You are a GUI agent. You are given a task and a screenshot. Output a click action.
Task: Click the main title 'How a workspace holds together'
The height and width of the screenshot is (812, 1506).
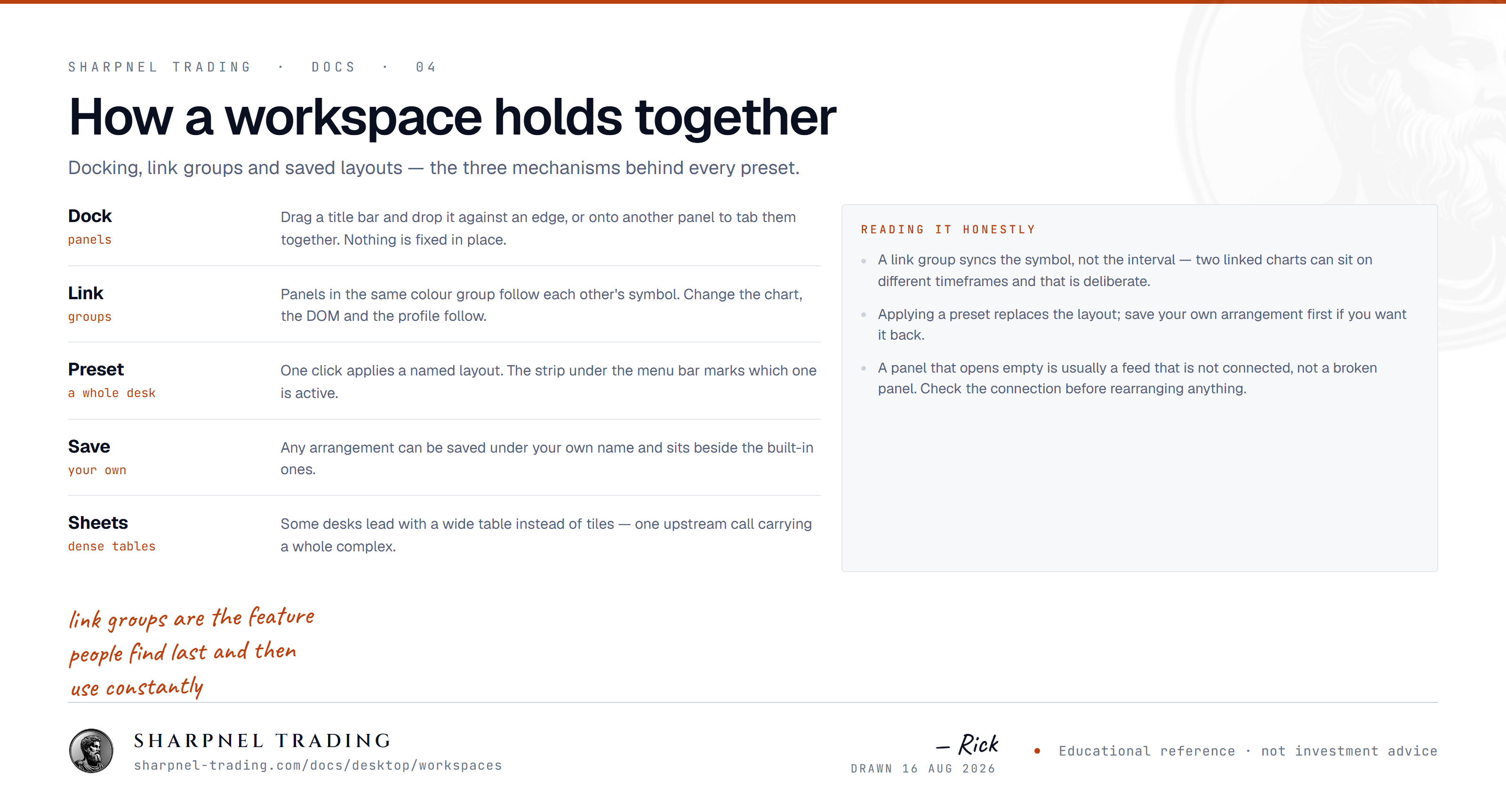pos(452,118)
